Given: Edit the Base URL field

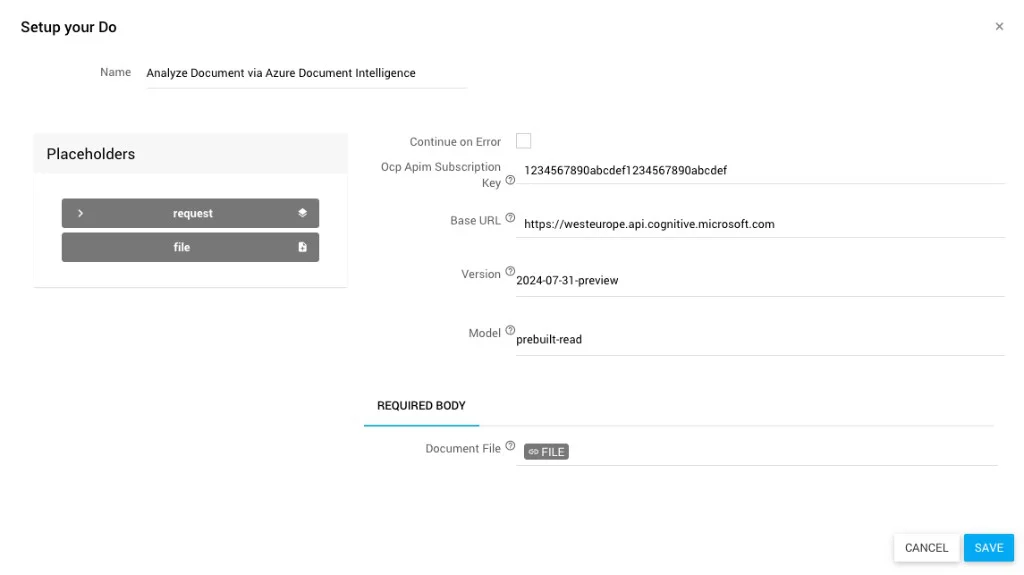Looking at the screenshot, I should coord(760,224).
